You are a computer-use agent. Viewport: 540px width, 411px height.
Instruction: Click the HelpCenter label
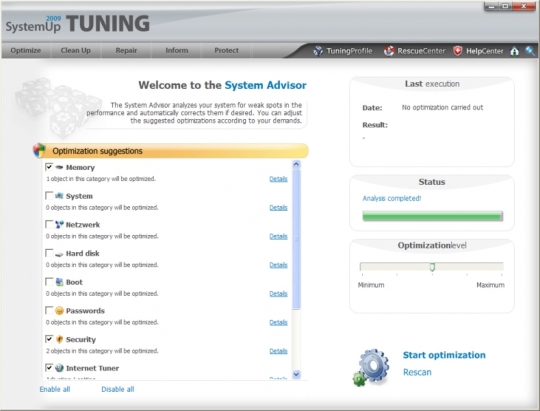(485, 51)
